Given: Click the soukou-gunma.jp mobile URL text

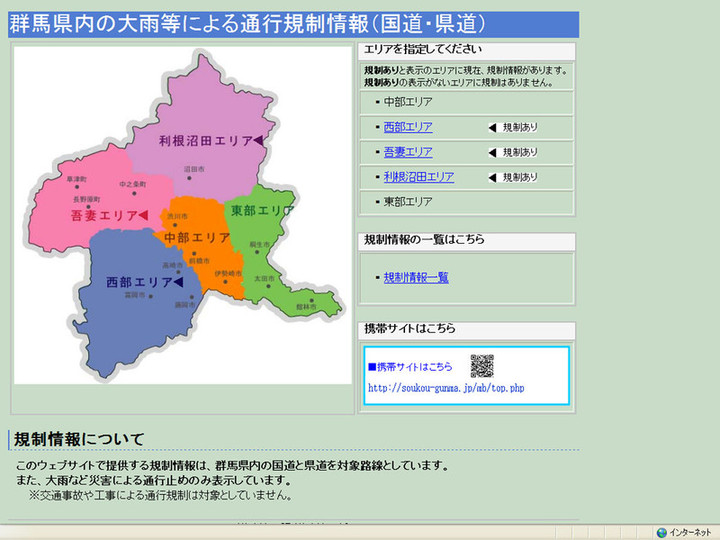Looking at the screenshot, I should 446,388.
